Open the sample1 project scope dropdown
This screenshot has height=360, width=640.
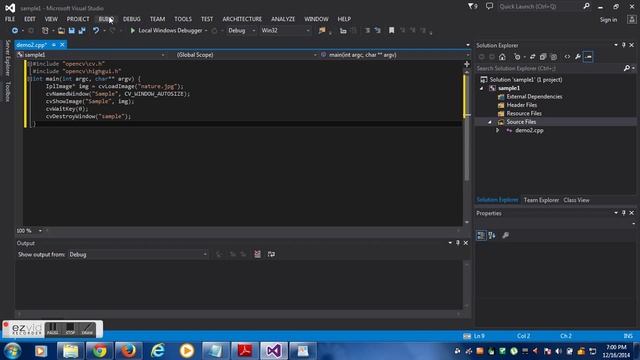91,55
